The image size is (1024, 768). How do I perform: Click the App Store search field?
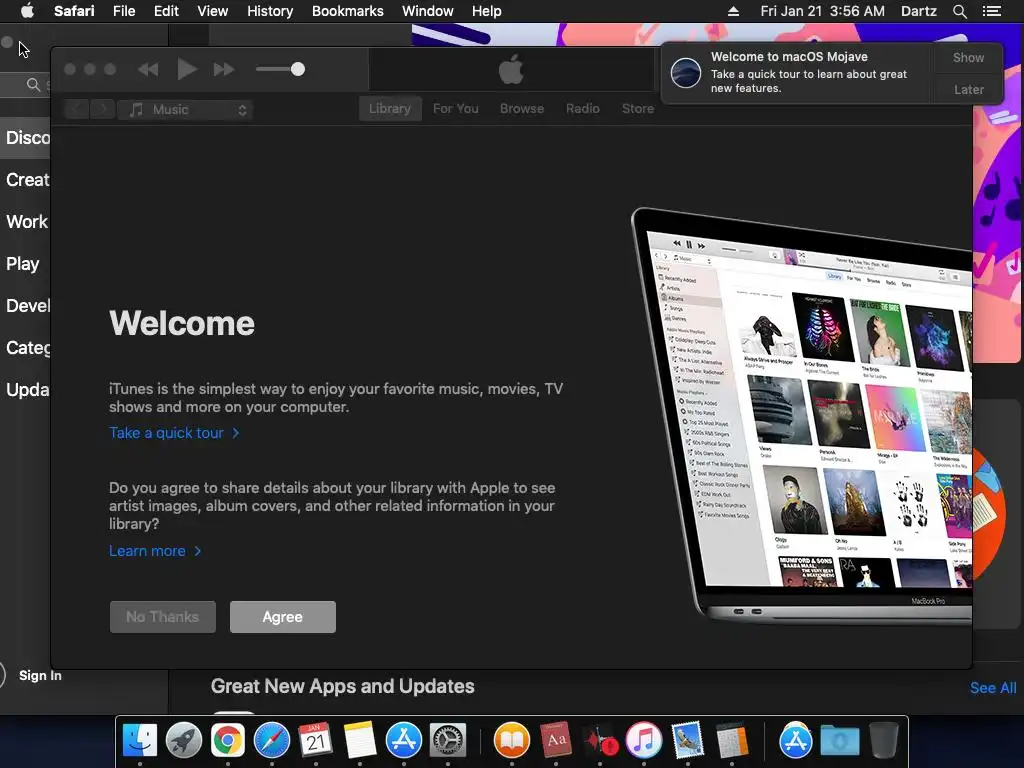click(x=26, y=85)
